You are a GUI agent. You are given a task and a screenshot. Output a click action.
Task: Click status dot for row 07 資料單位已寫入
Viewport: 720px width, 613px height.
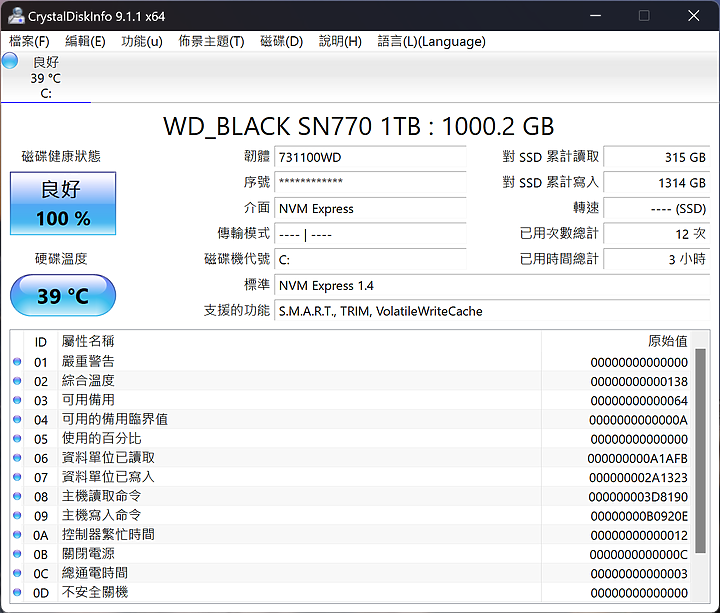coord(17,477)
